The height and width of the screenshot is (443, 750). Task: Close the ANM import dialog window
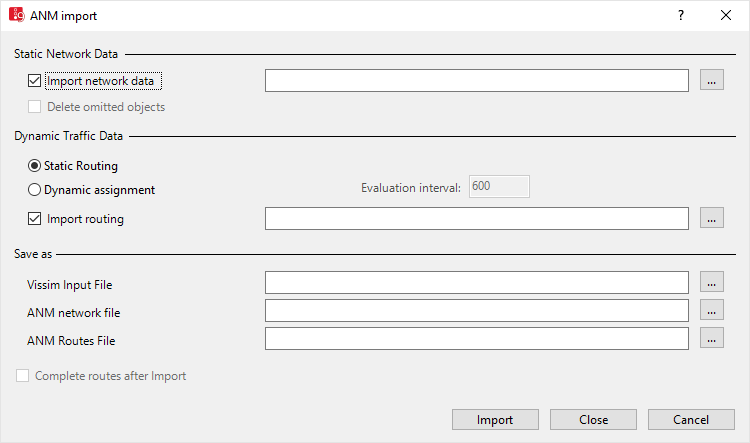726,15
